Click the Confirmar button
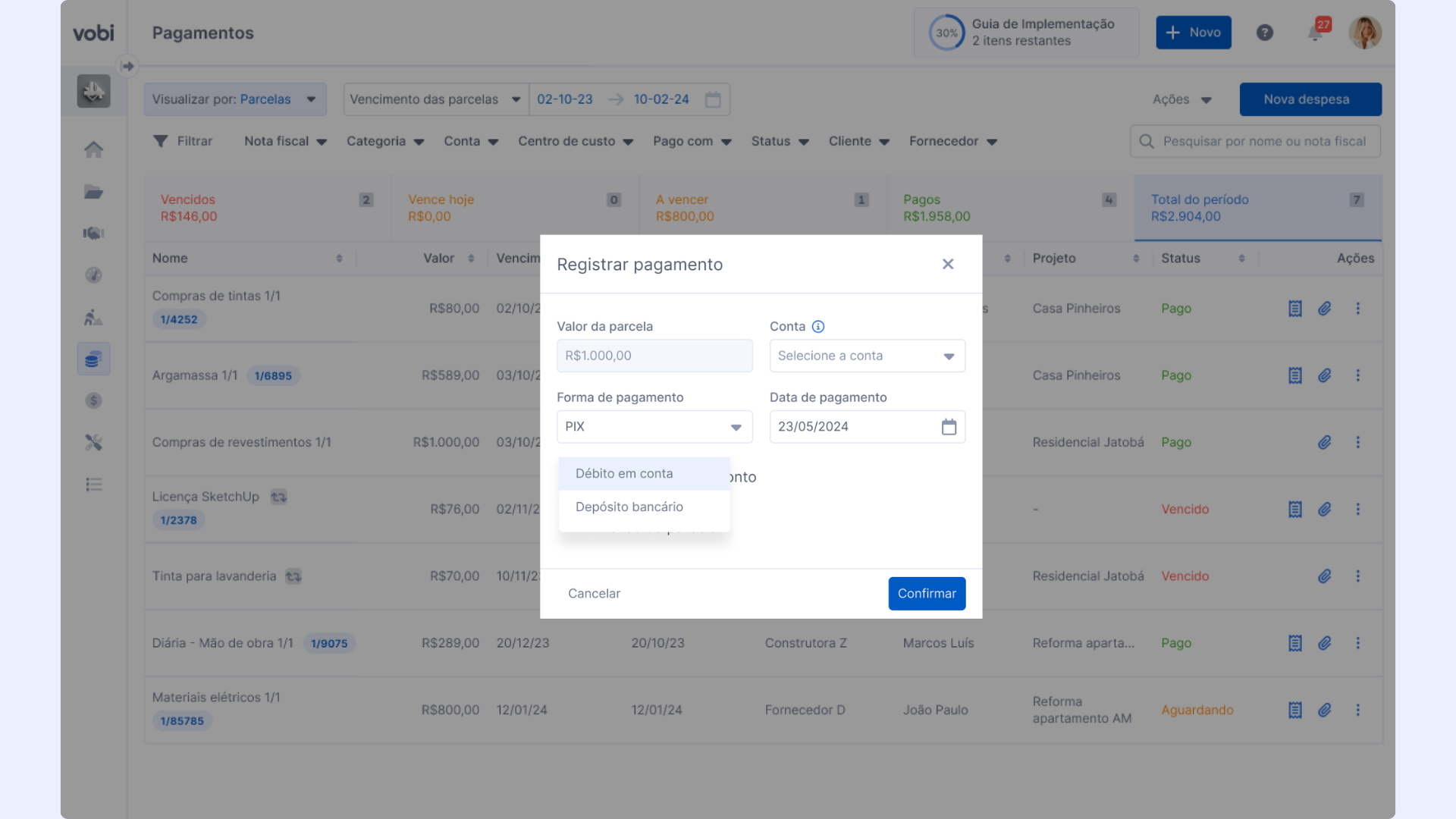 (x=926, y=594)
